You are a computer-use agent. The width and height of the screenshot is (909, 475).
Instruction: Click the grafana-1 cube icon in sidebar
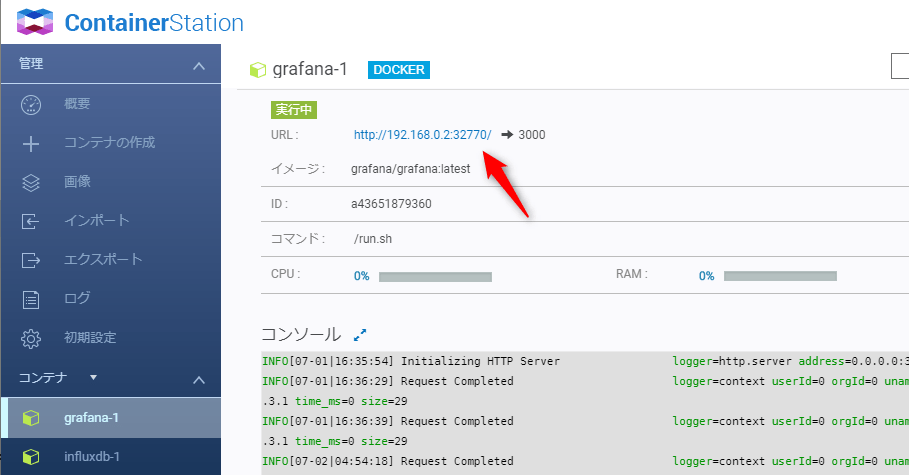[31, 418]
